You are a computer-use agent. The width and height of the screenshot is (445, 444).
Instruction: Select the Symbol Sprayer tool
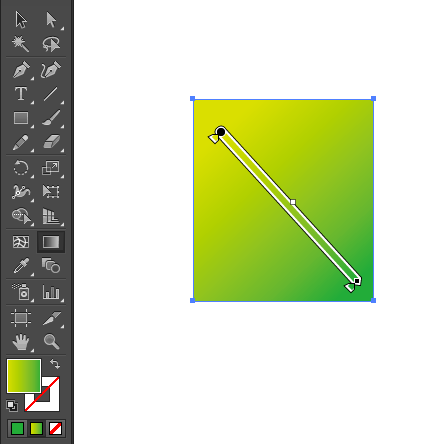point(21,292)
